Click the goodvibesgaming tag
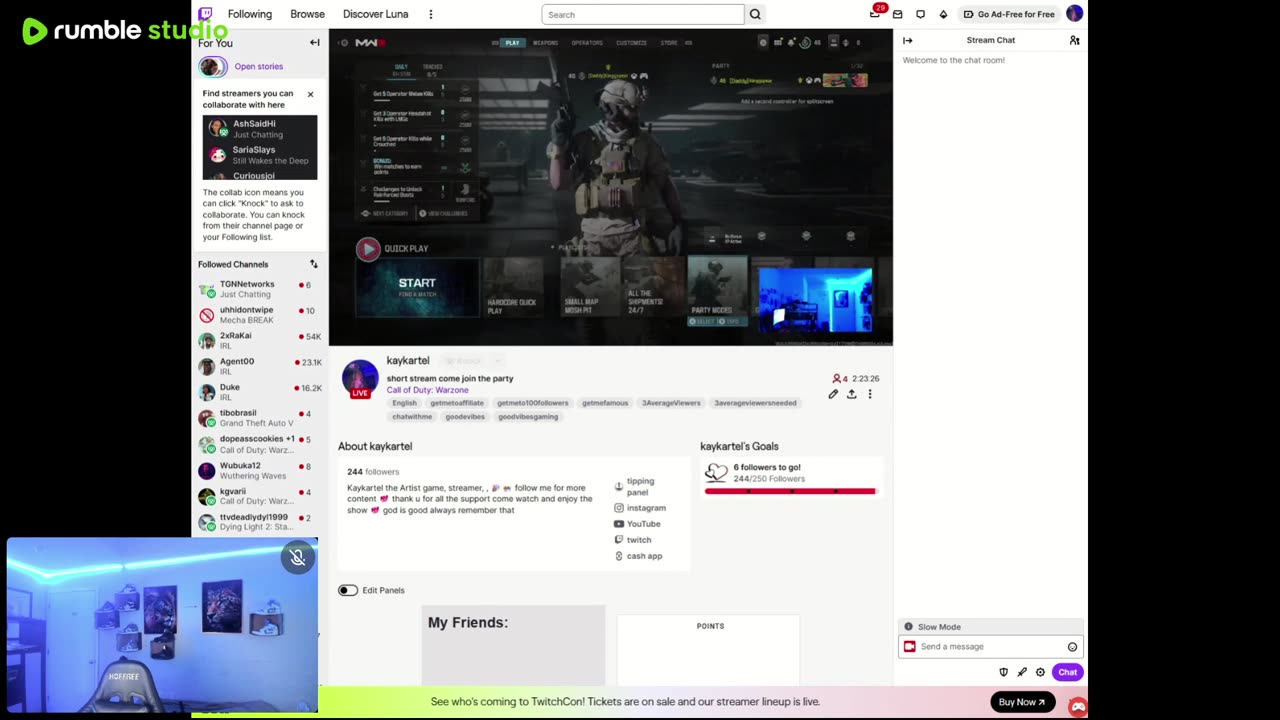 click(x=528, y=417)
